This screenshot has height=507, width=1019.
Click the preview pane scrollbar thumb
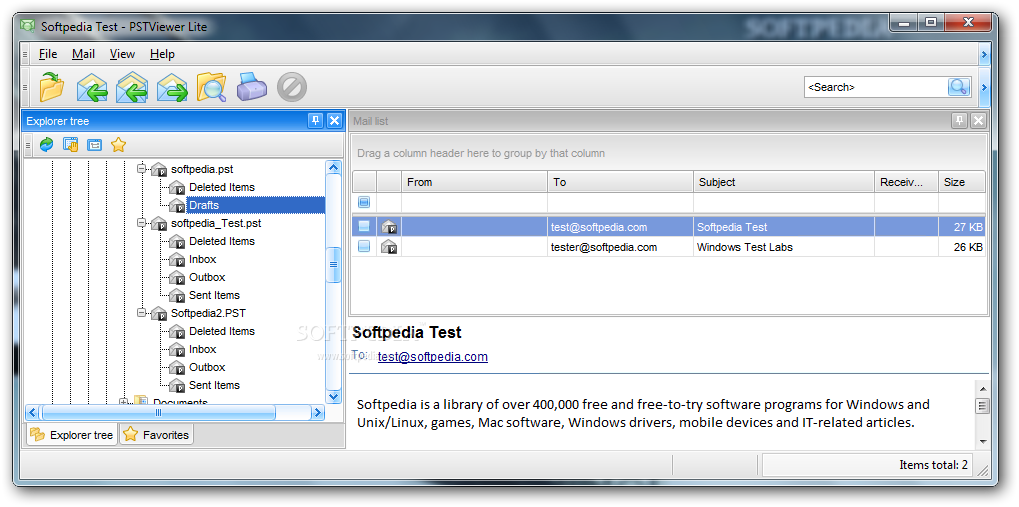coord(983,406)
